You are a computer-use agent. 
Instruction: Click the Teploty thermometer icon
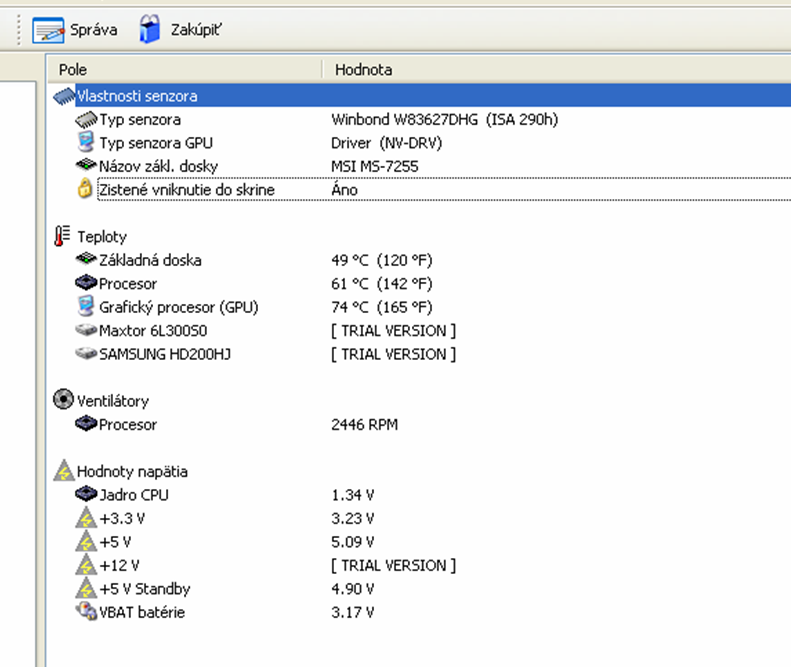click(x=63, y=236)
